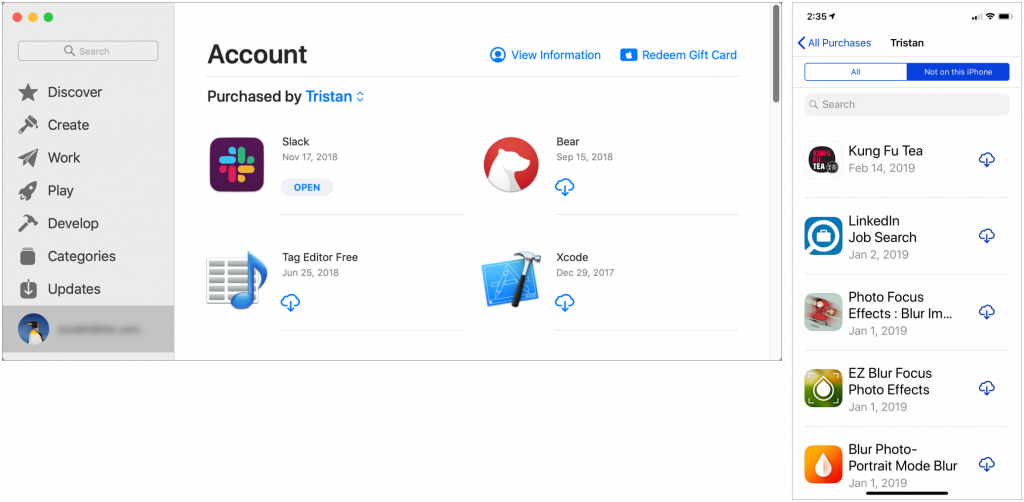Click Redeem Gift Card link
The width and height of the screenshot is (1024, 502).
click(679, 55)
